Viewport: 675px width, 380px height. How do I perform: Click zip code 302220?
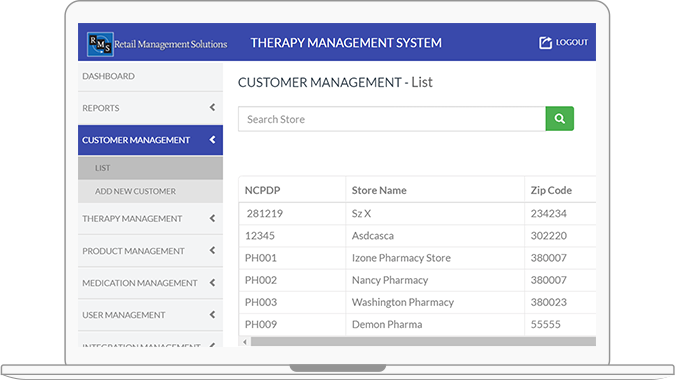point(548,236)
